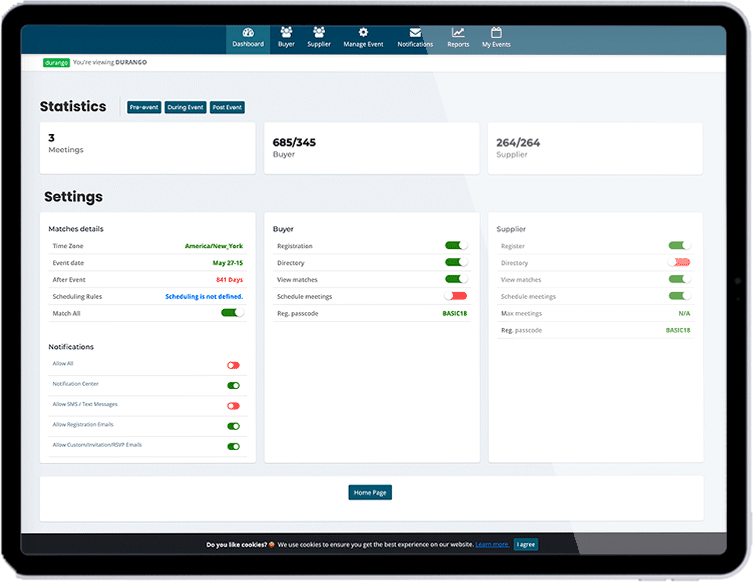Click the Supplier BASIC18 passcode value

coord(678,330)
